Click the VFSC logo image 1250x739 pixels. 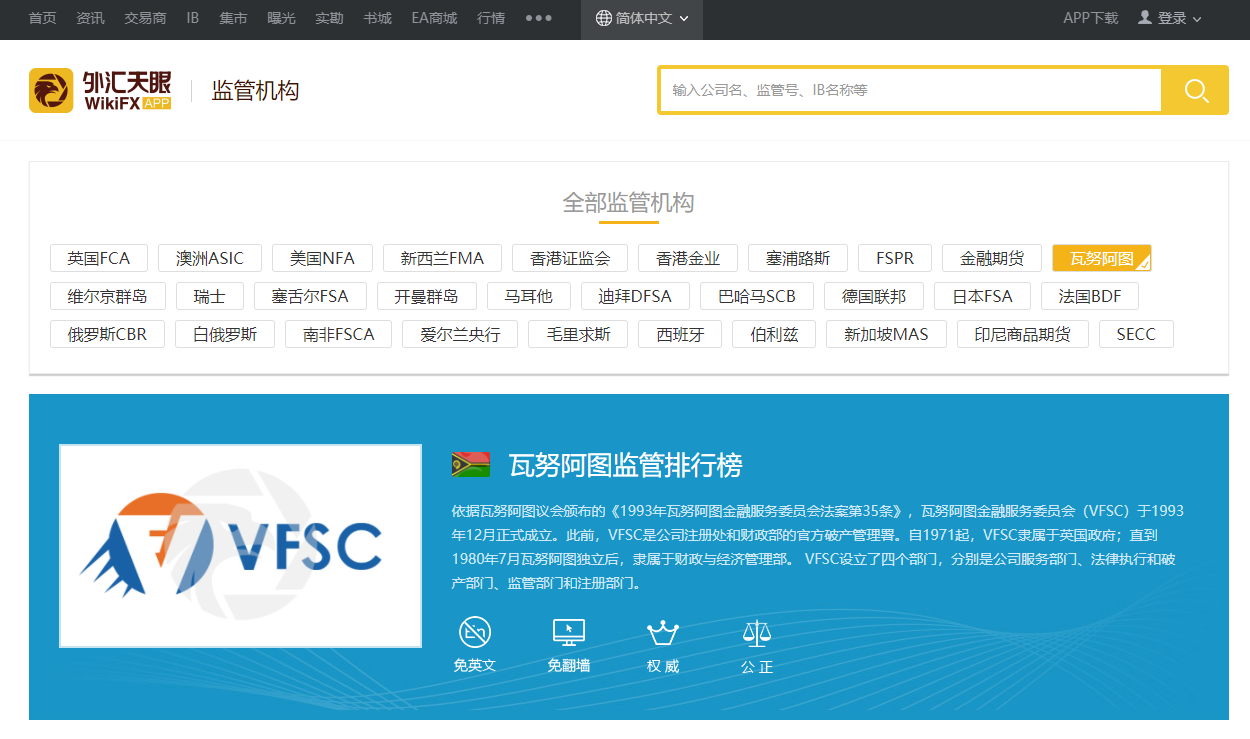click(240, 545)
